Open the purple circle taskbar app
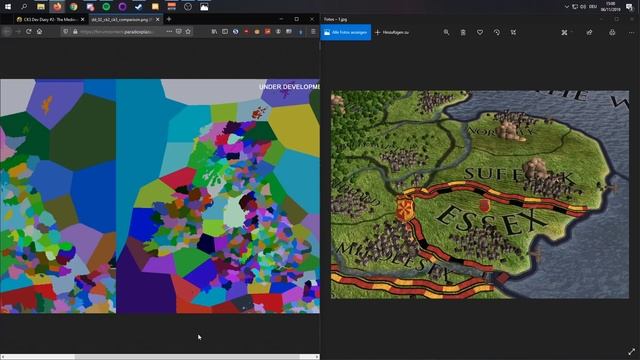Screen dimensions: 640x360 click(x=122, y=7)
